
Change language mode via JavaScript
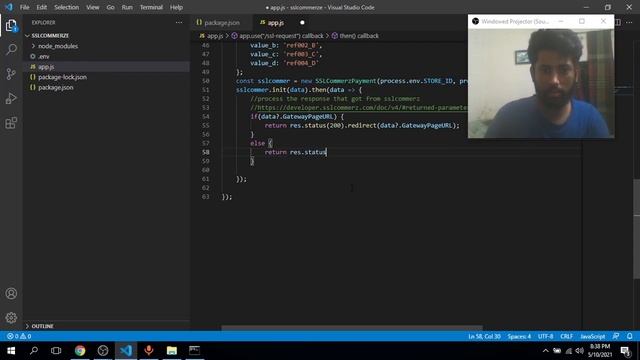(x=593, y=336)
